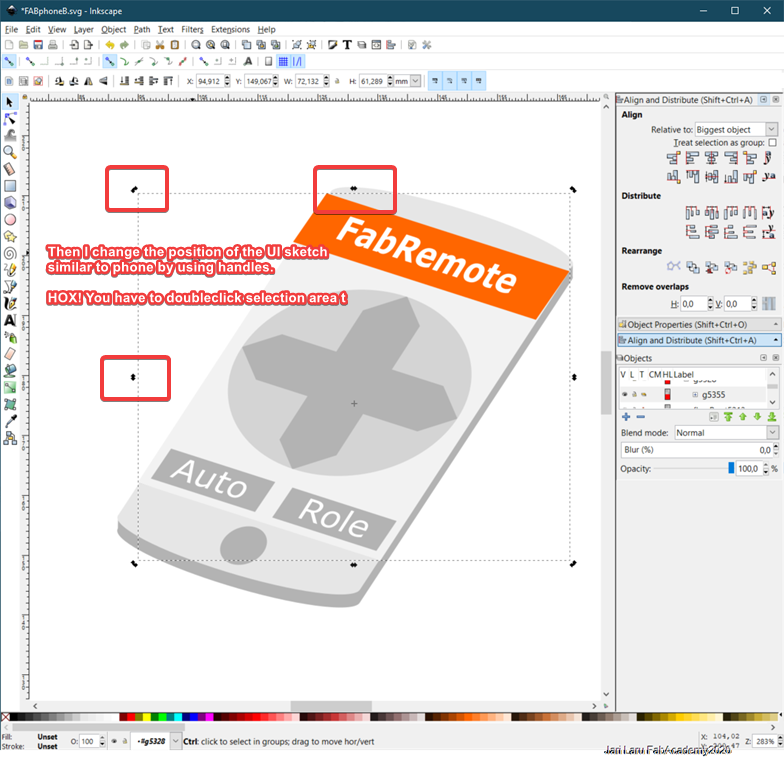Image resolution: width=784 pixels, height=771 pixels.
Task: Toggle snapping to grids
Action: [283, 62]
